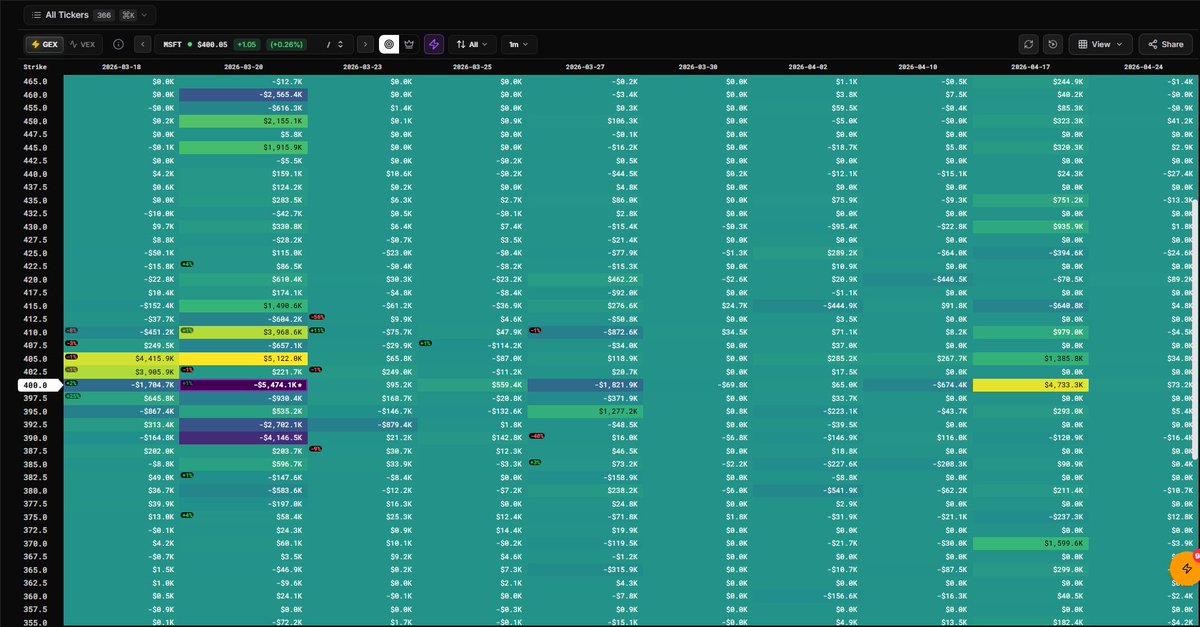Open the replay history icon
Screen dimensions: 1200x627
click(x=1052, y=44)
